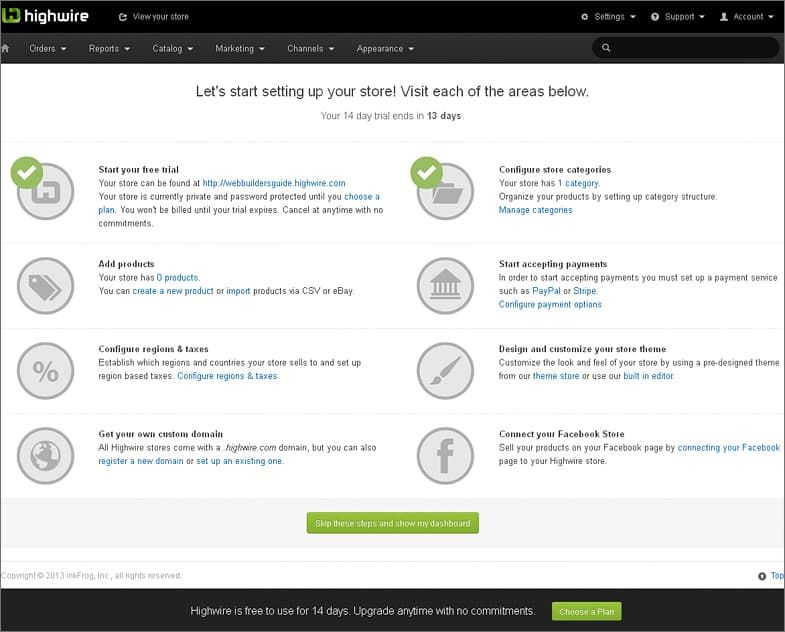This screenshot has height=632, width=785.
Task: Click the percent icon for regions & taxes
Action: click(46, 371)
